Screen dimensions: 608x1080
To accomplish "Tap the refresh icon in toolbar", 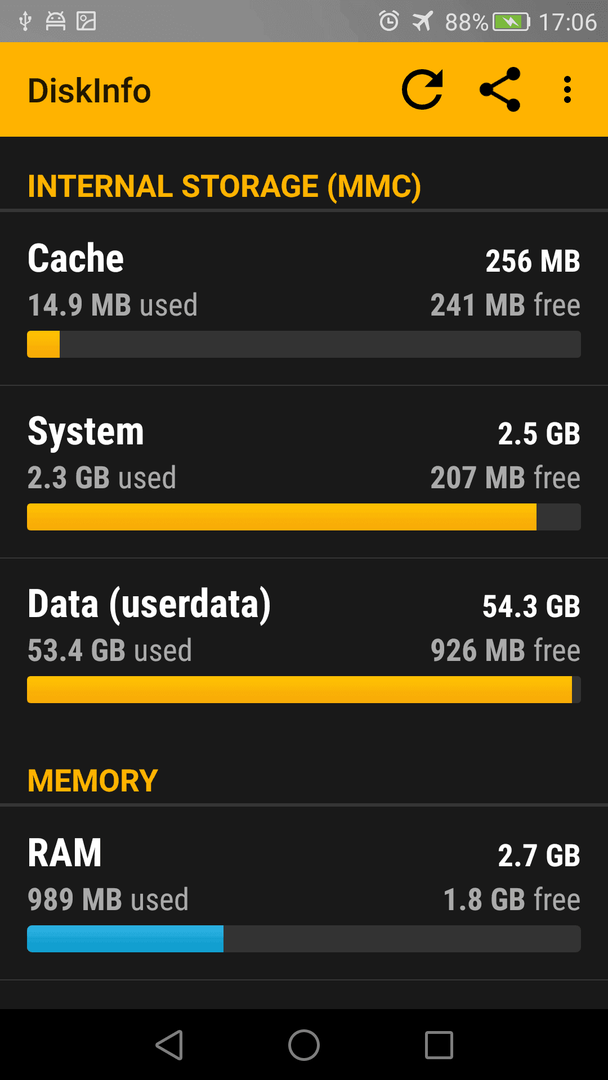I will point(422,90).
